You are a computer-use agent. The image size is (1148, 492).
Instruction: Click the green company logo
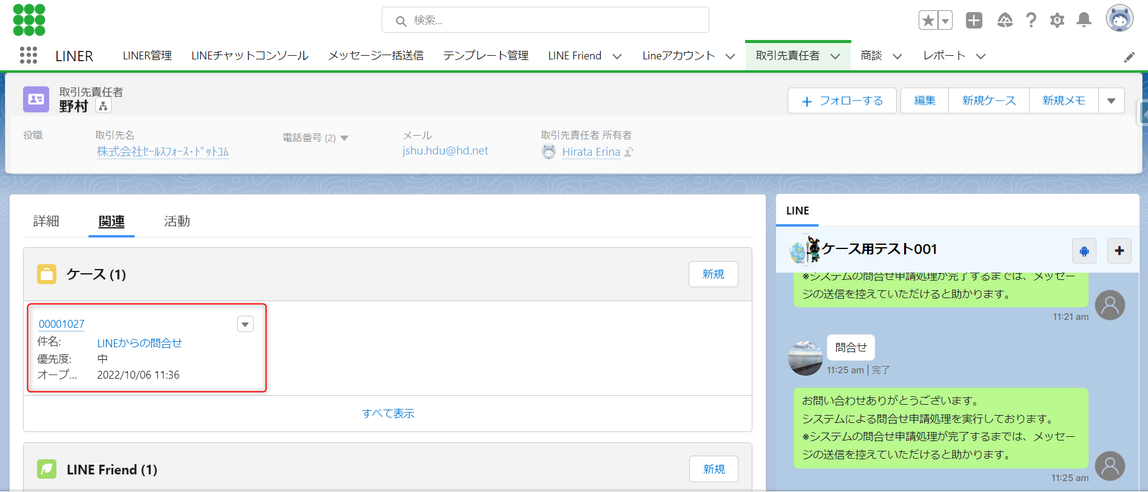[x=29, y=20]
